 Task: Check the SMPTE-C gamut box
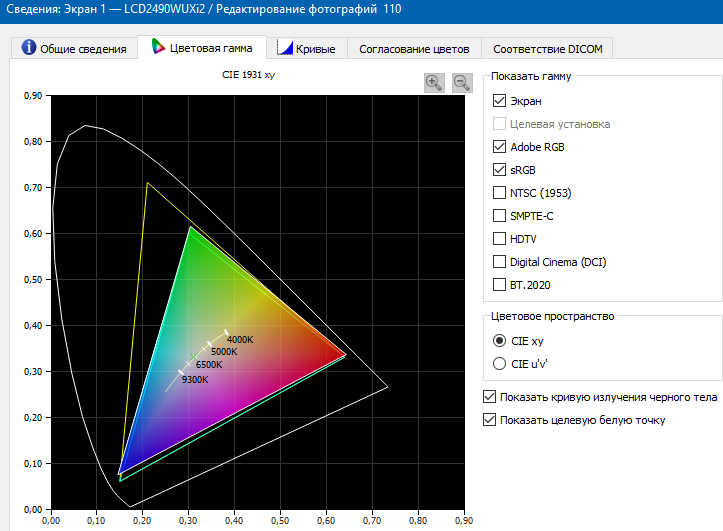[499, 215]
